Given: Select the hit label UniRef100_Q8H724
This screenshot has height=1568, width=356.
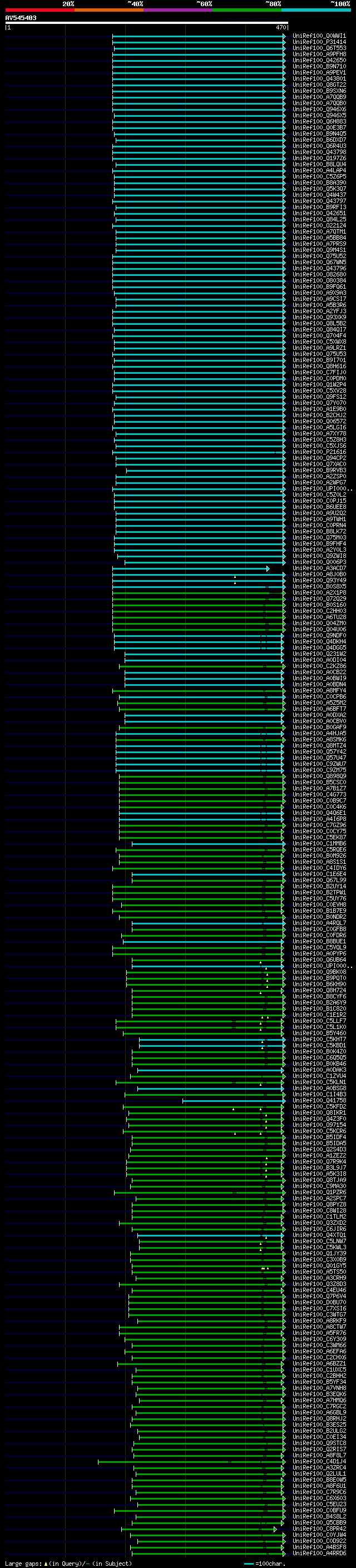Looking at the screenshot, I should pyautogui.click(x=319, y=990).
